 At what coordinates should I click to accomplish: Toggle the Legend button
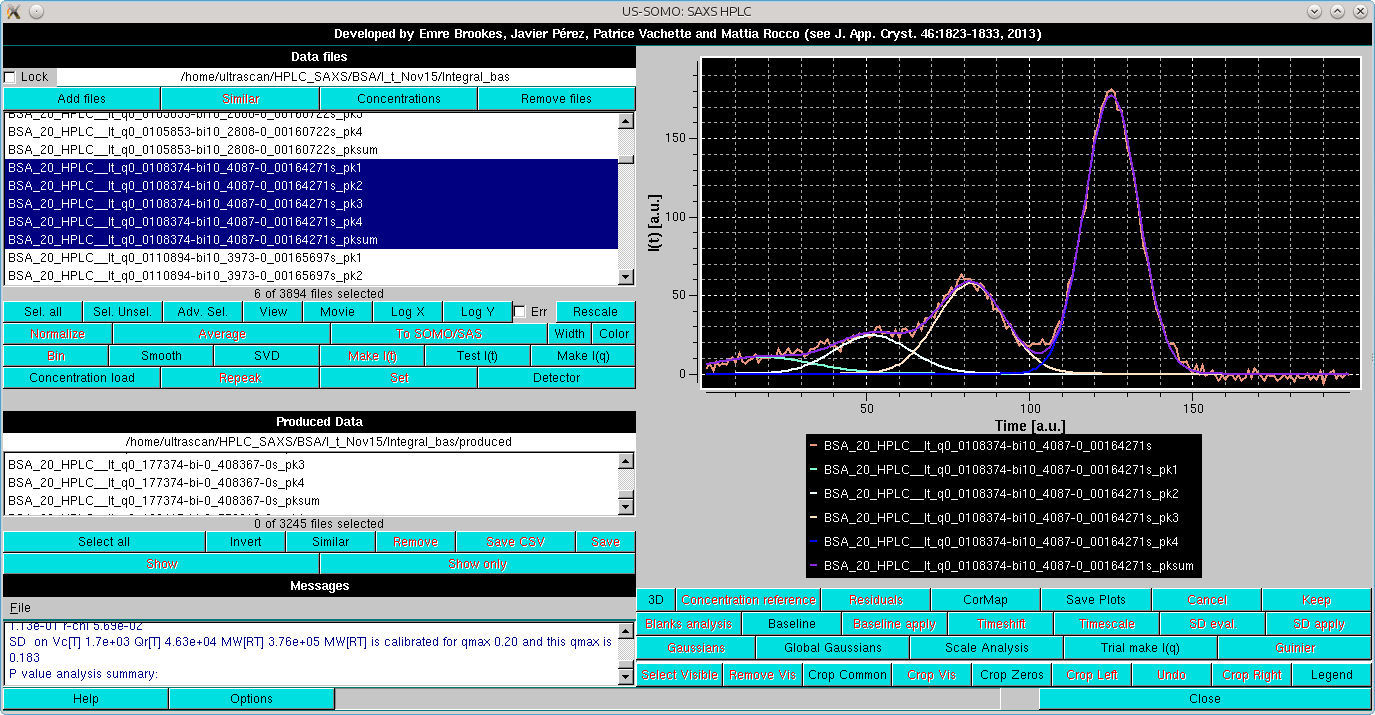(x=1331, y=675)
